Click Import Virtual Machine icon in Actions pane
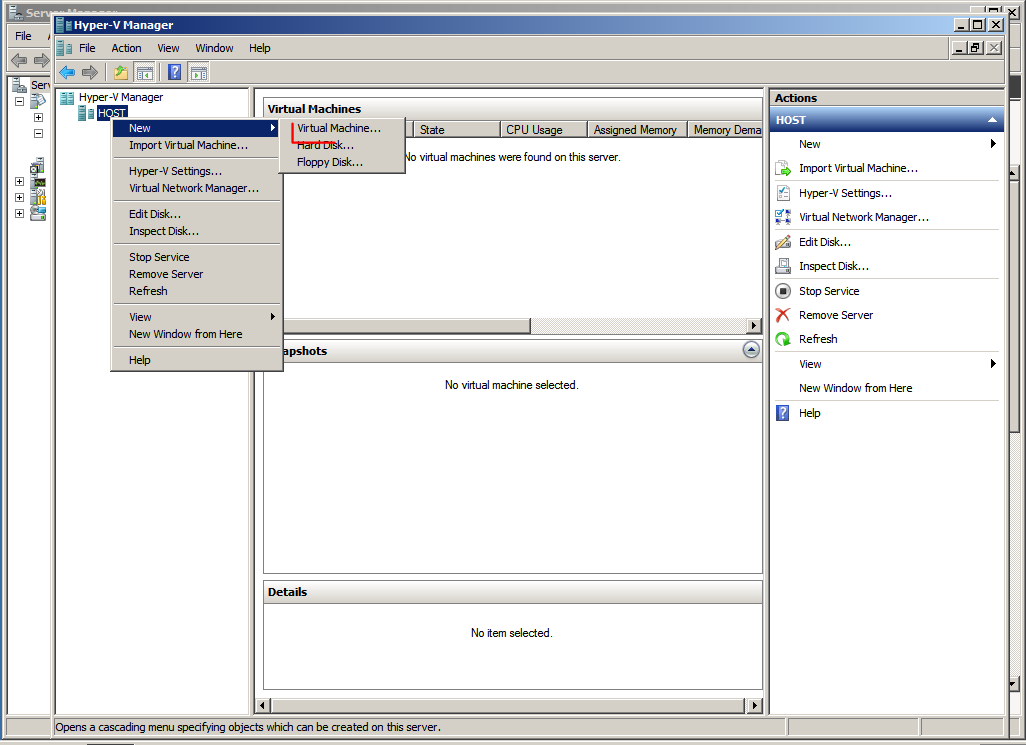1026x745 pixels. (x=783, y=168)
